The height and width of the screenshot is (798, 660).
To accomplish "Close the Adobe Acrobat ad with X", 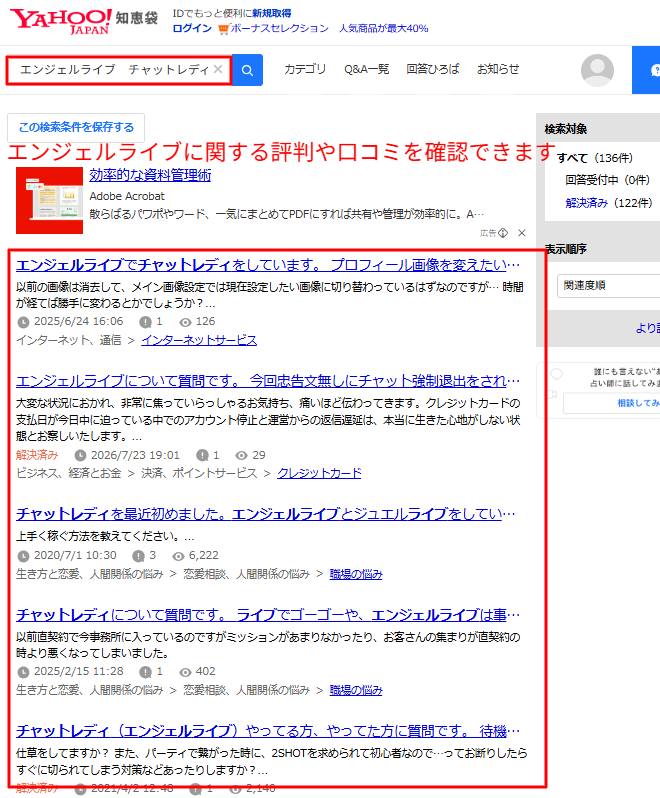I will (522, 233).
